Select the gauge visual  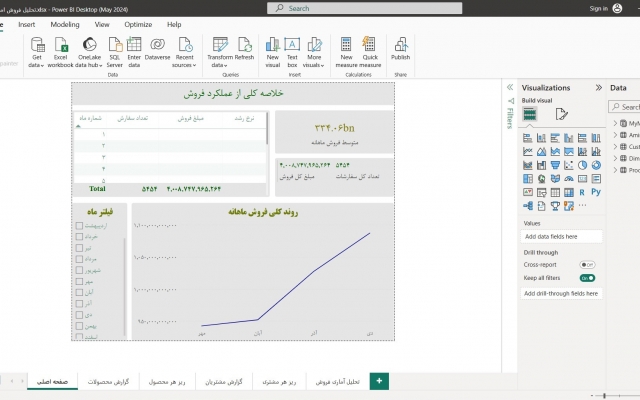tap(569, 178)
